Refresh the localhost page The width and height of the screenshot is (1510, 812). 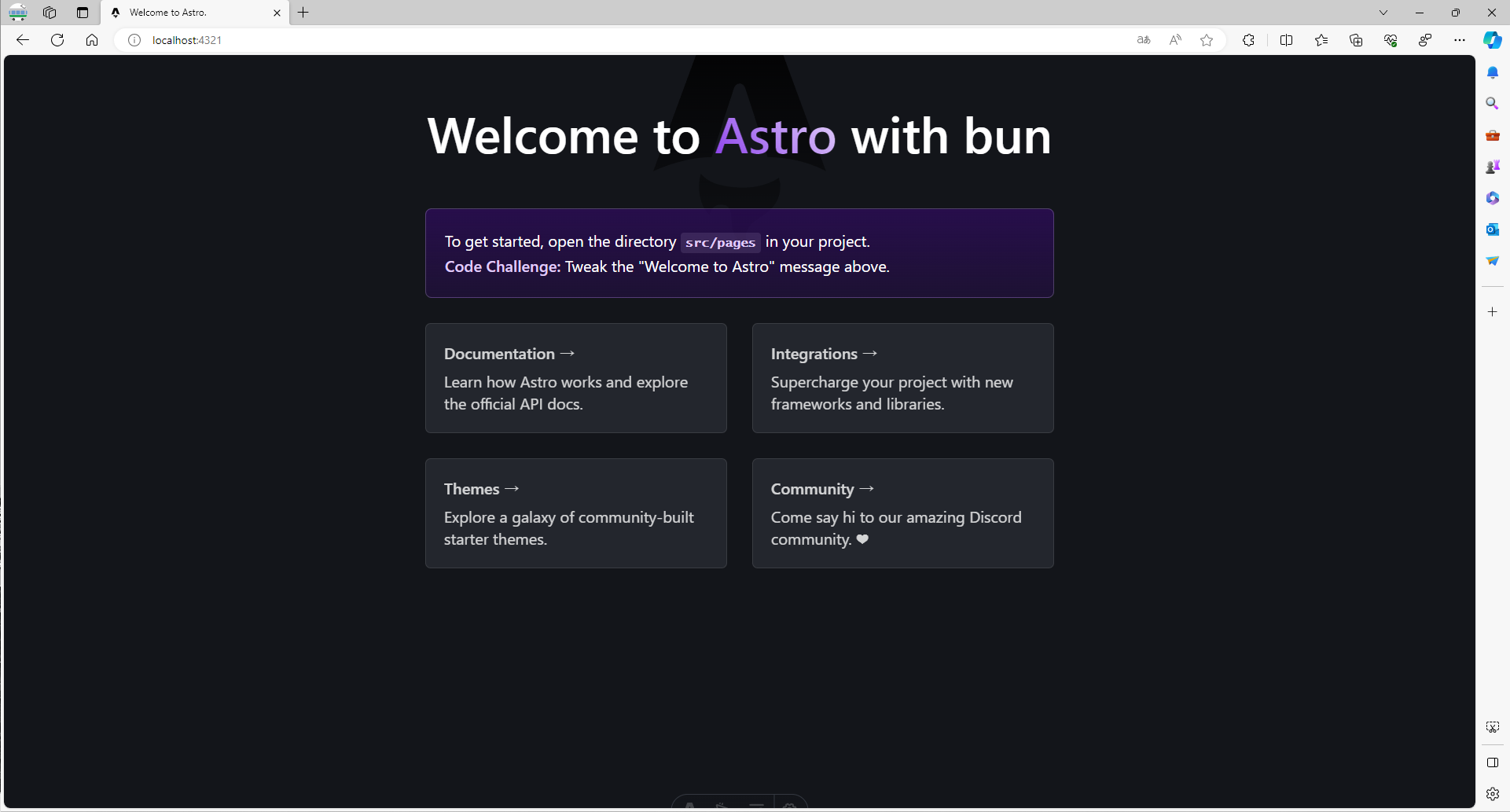pos(57,40)
